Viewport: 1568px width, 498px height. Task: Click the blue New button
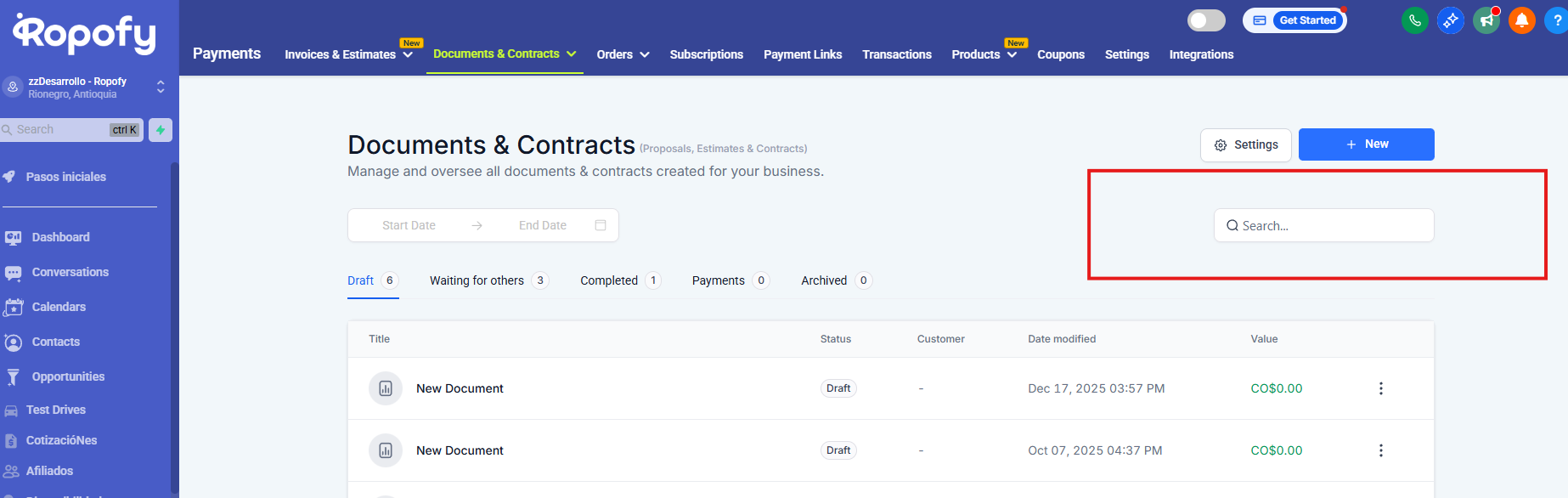[1366, 144]
